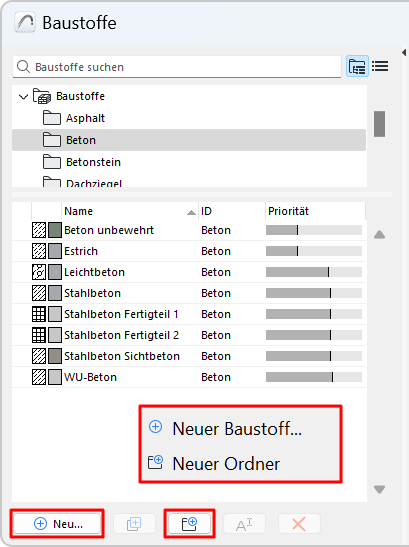Screen dimensions: 409x547
Task: Click the Betonstein folder icon
Action: (x=52, y=162)
